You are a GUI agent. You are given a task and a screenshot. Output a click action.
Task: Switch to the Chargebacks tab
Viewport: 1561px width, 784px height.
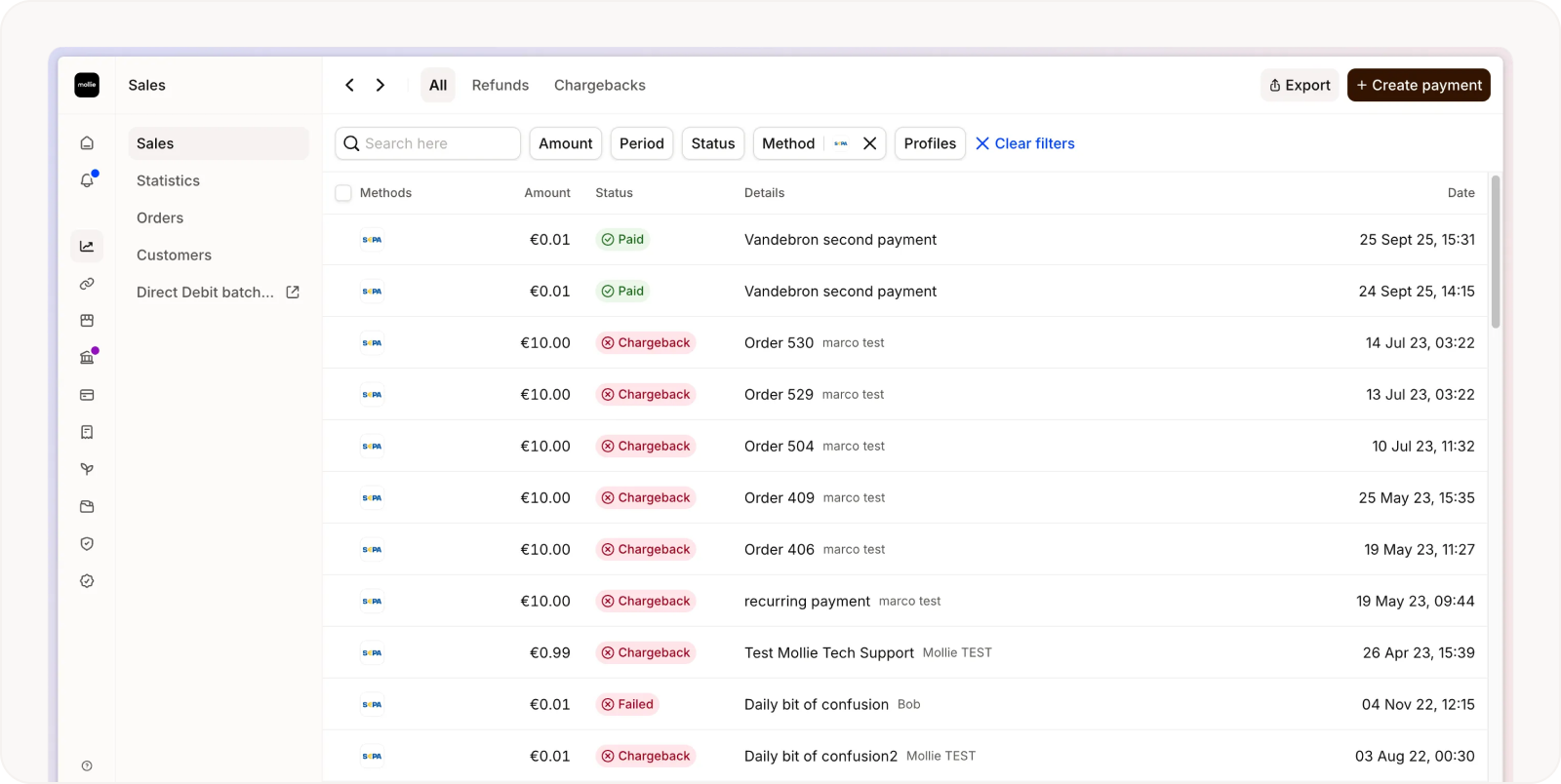click(599, 85)
